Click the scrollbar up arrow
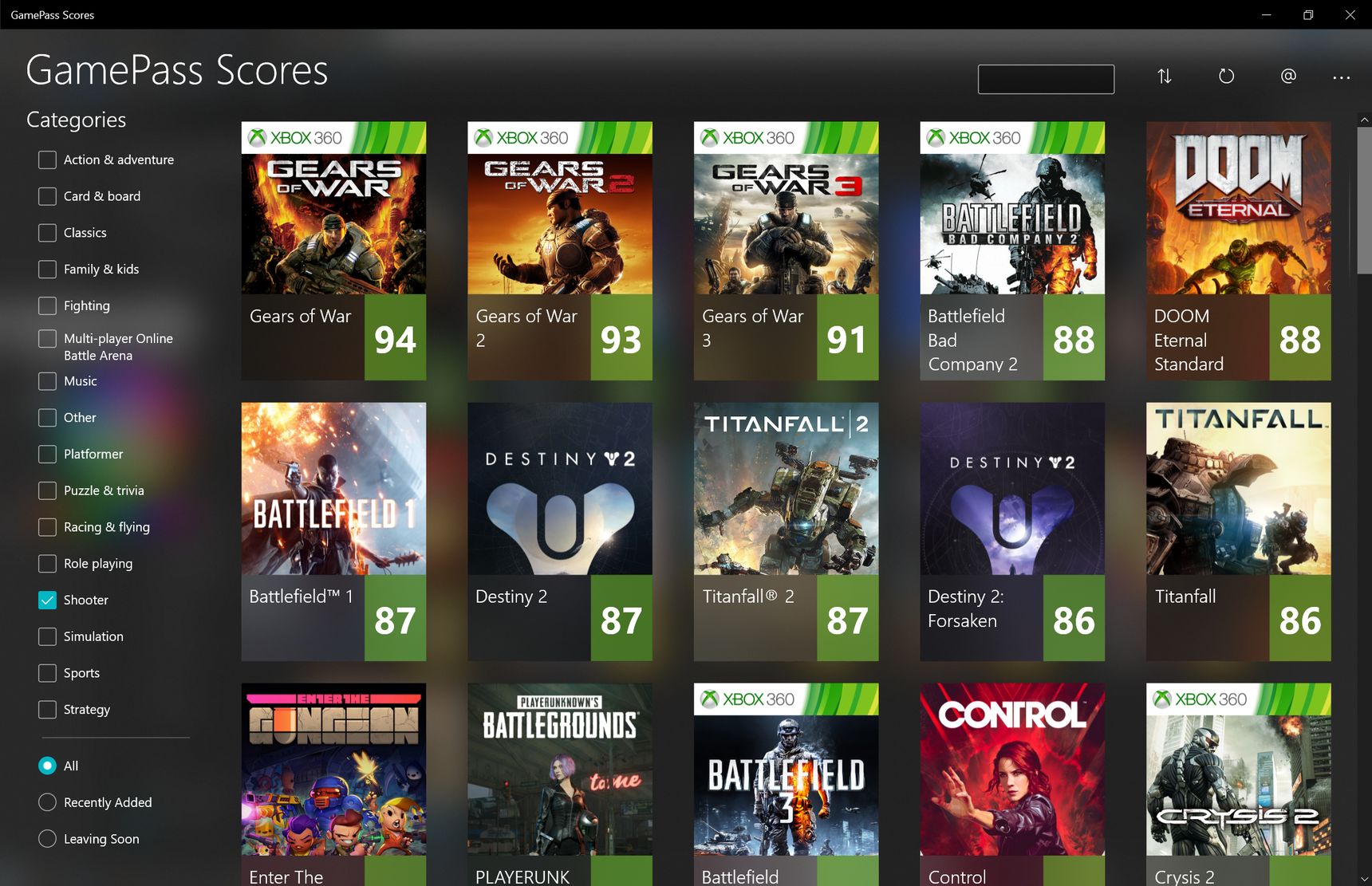Viewport: 1372px width, 886px height. point(1364,120)
